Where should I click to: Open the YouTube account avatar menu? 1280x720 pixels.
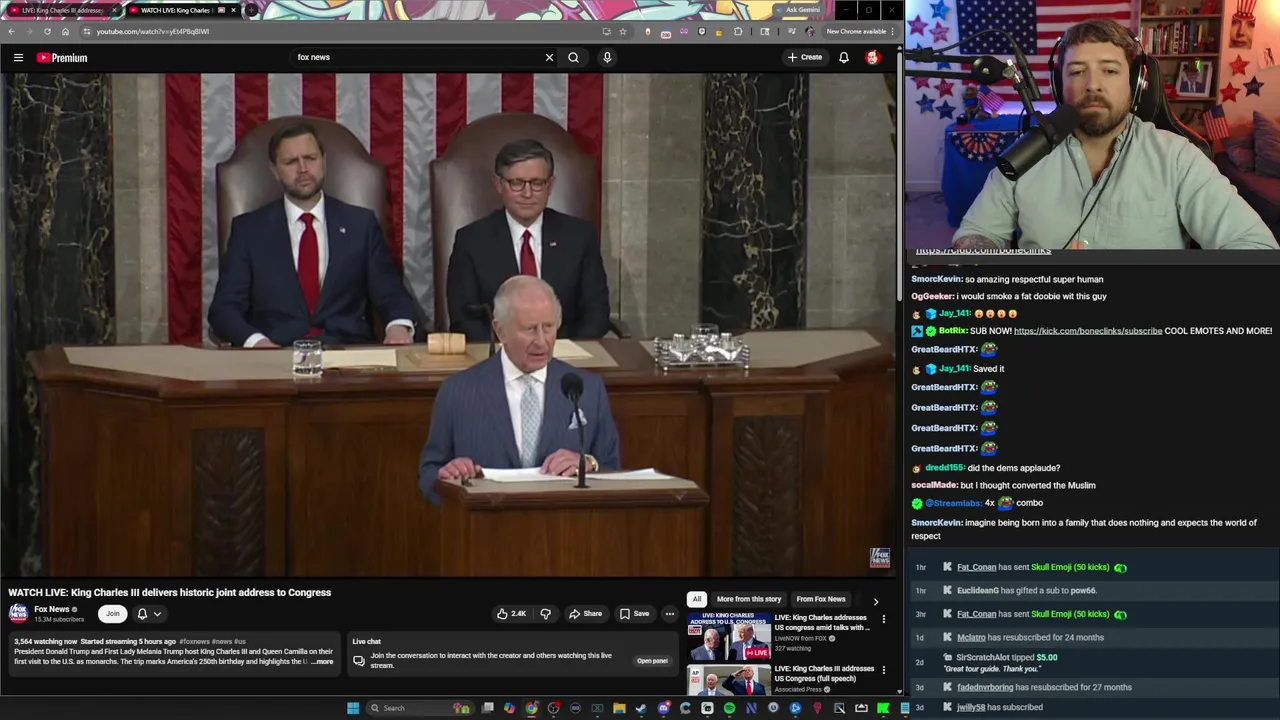(873, 58)
